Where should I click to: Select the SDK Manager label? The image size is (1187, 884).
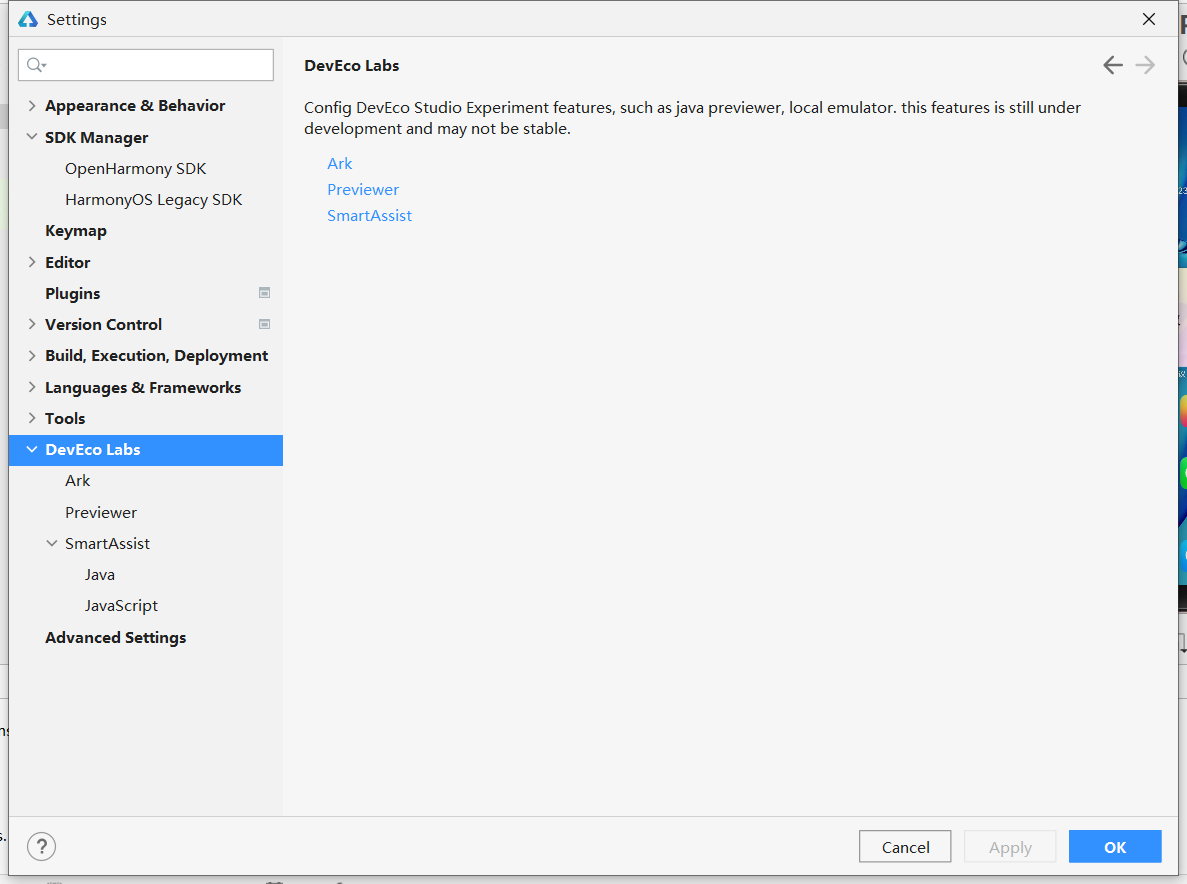97,138
